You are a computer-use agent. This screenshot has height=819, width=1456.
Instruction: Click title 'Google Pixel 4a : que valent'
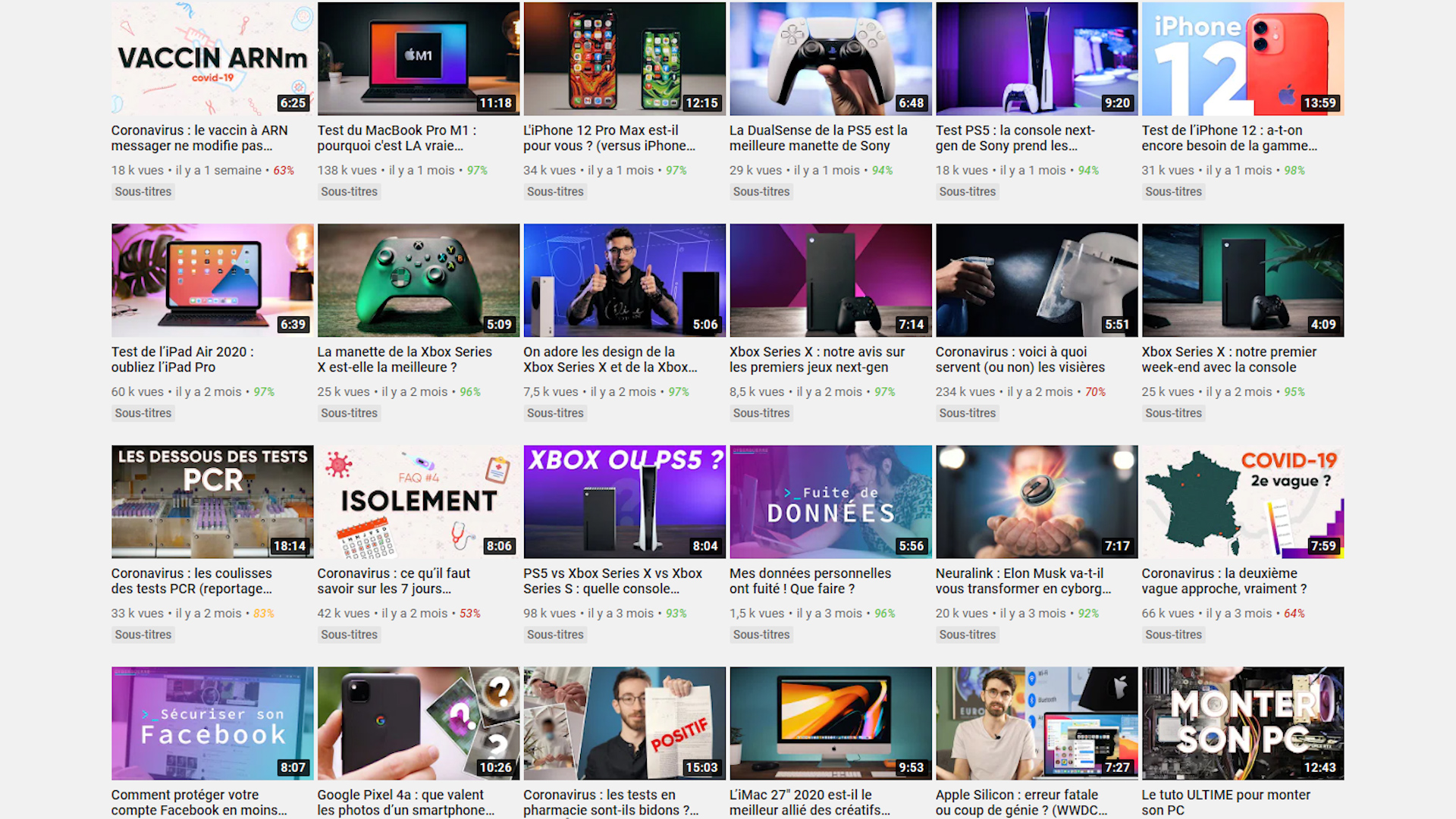coord(406,802)
